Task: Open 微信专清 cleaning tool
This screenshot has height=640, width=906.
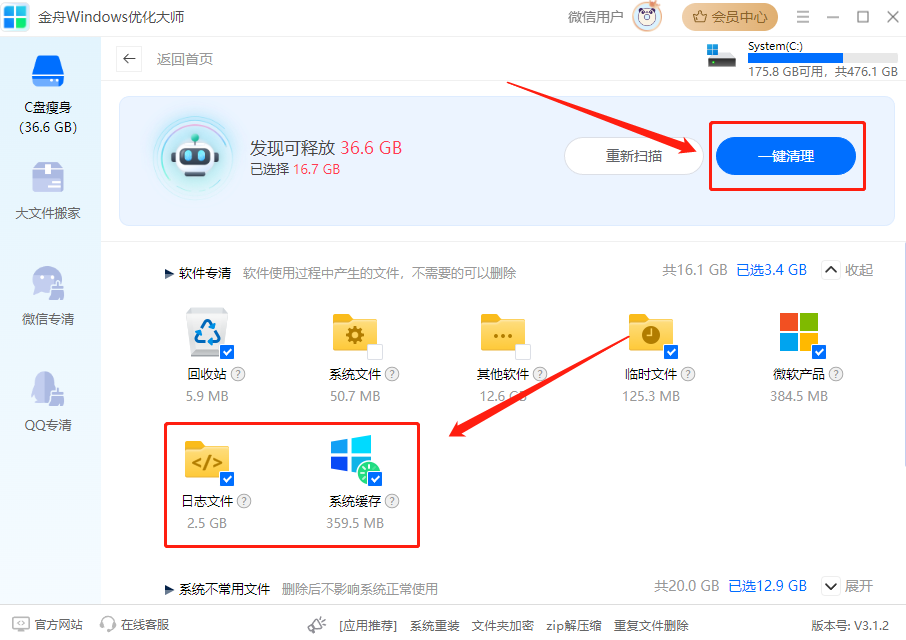Action: [48, 296]
